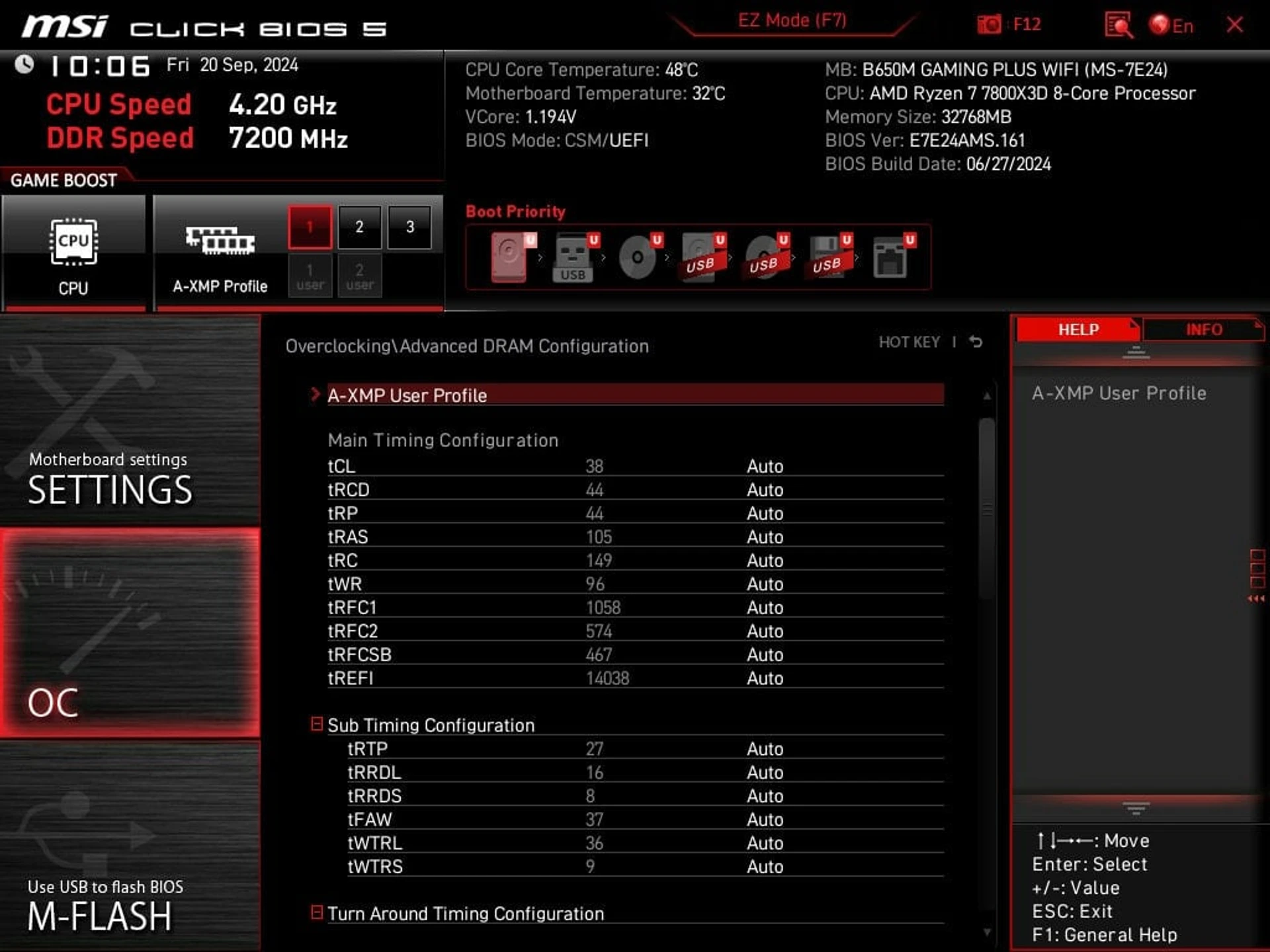Open the OC overclocking section
The image size is (1270, 952).
pos(130,633)
